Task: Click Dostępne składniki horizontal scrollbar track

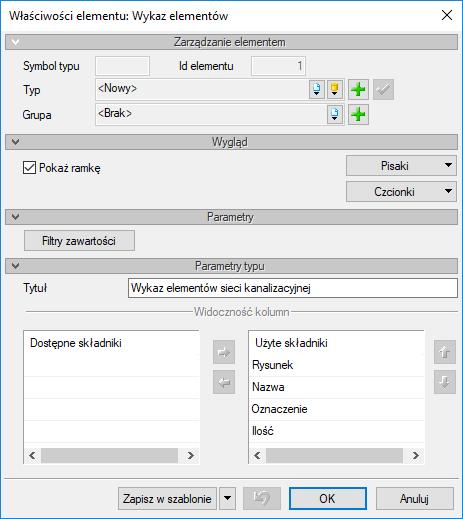Action: tap(110, 455)
